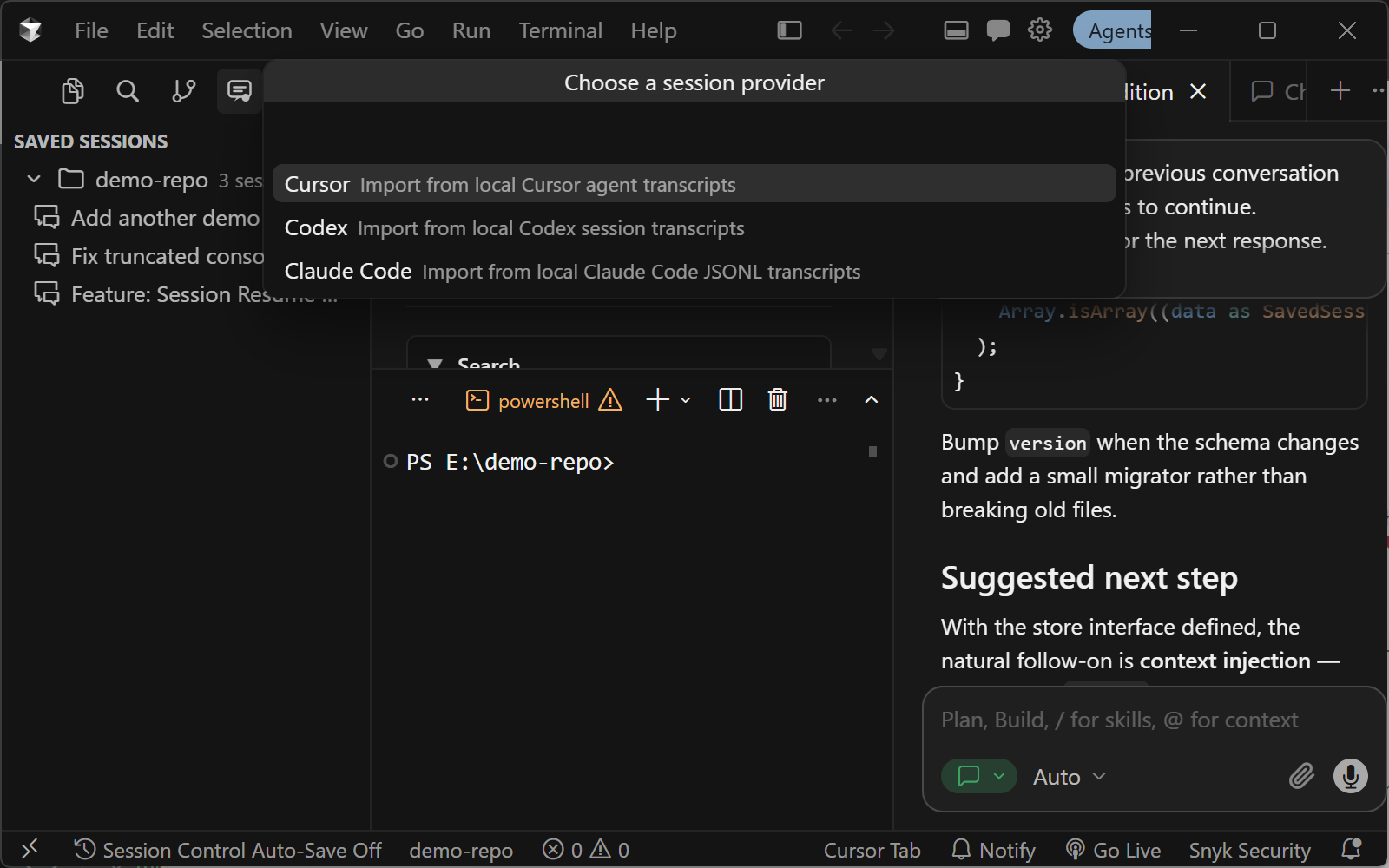
Task: Open the Run menu
Action: tap(471, 30)
